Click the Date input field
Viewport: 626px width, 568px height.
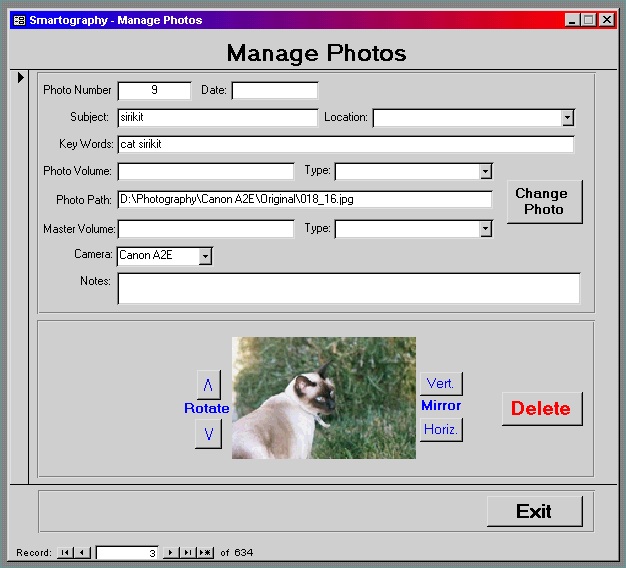click(x=275, y=91)
